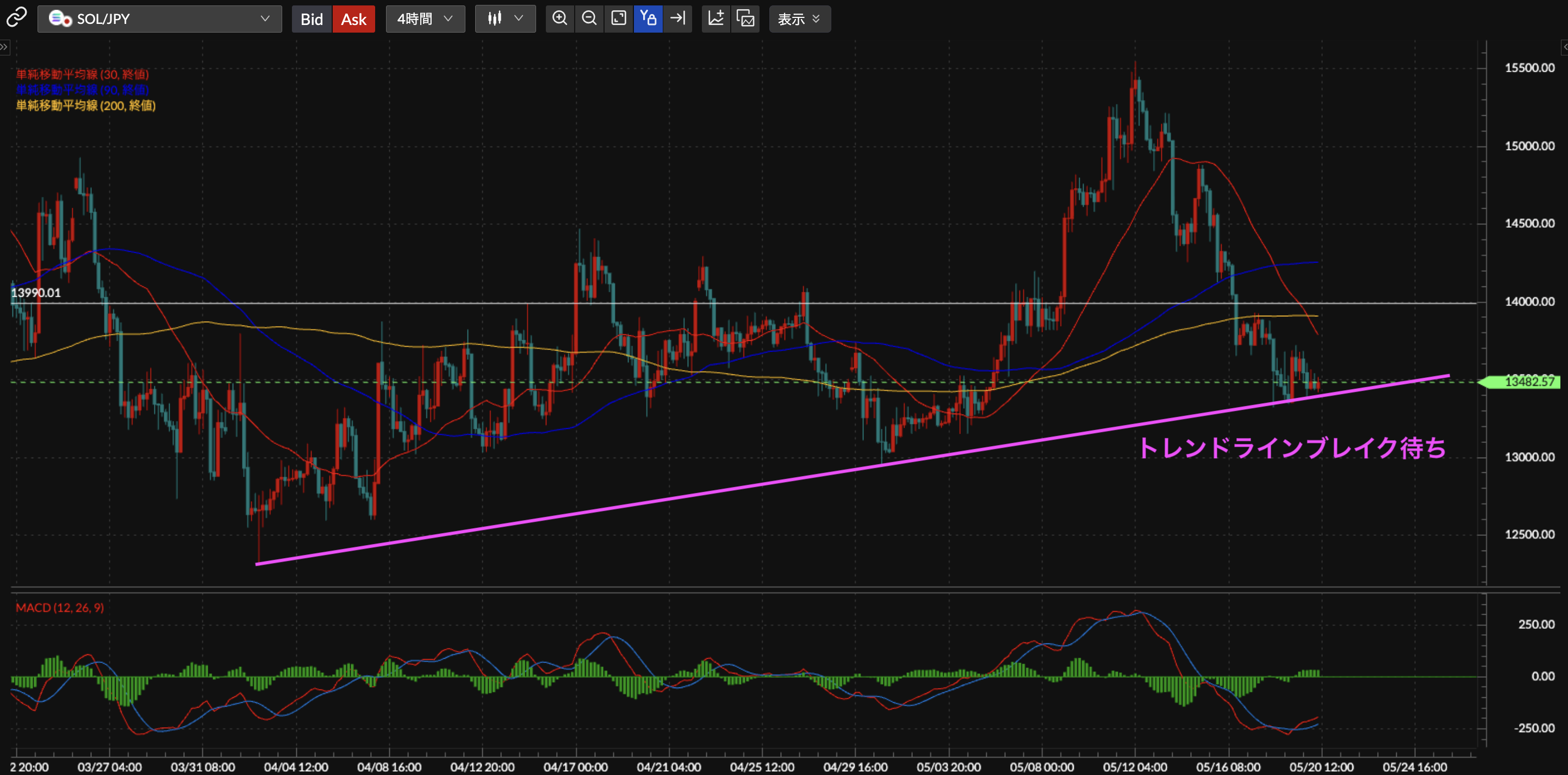Click the 13990.01 horizontal line label
The width and height of the screenshot is (1568, 775).
[x=36, y=292]
